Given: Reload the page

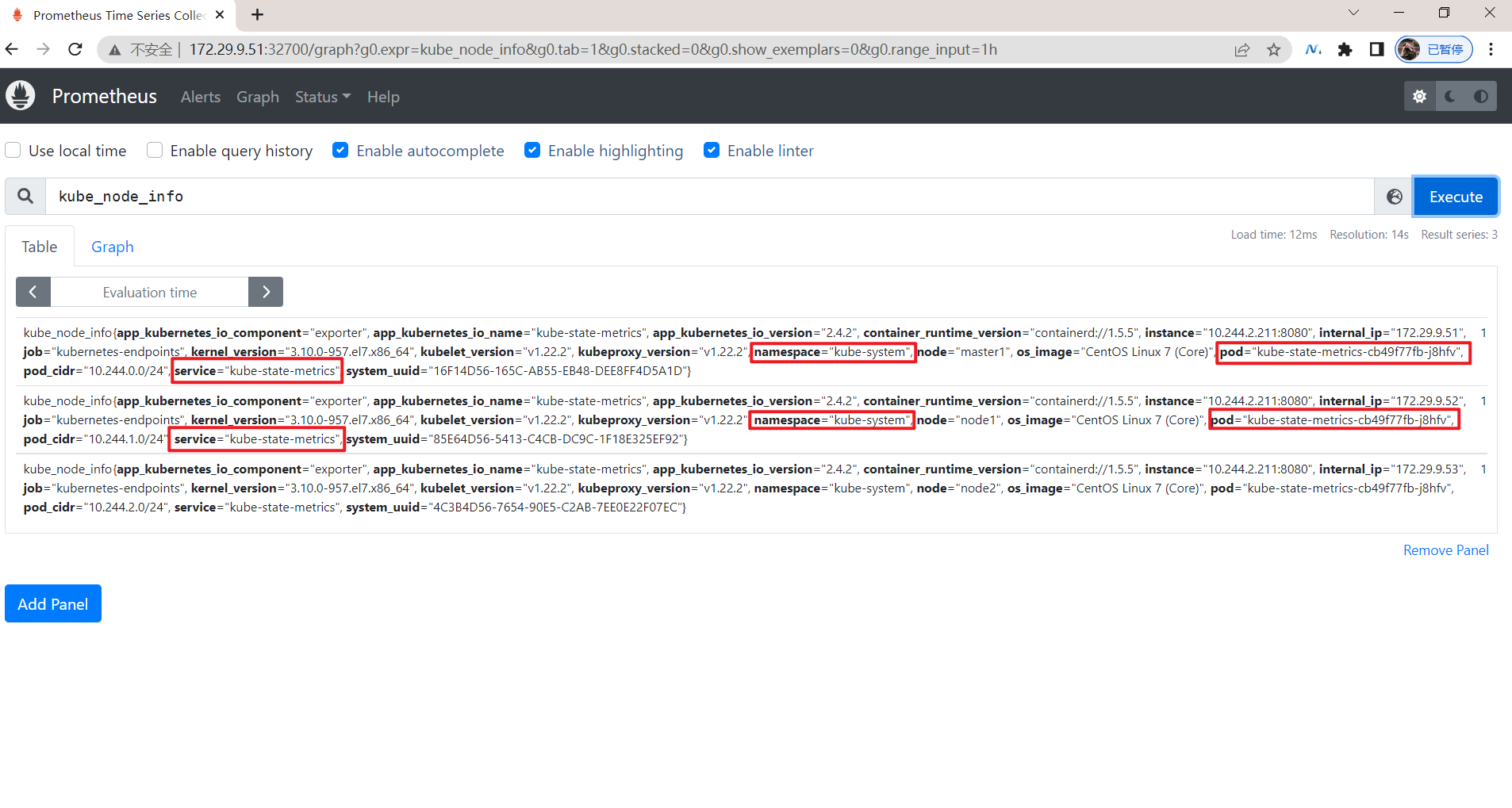Looking at the screenshot, I should point(75,49).
